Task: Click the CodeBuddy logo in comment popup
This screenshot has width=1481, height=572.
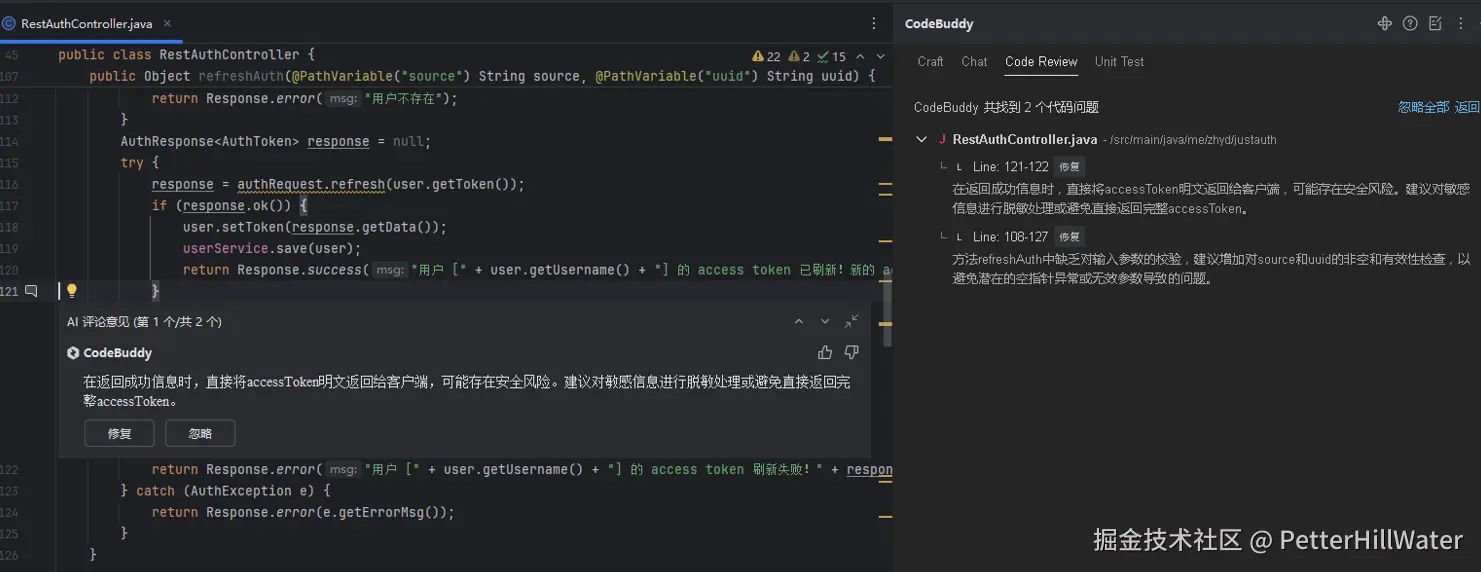Action: click(x=73, y=353)
